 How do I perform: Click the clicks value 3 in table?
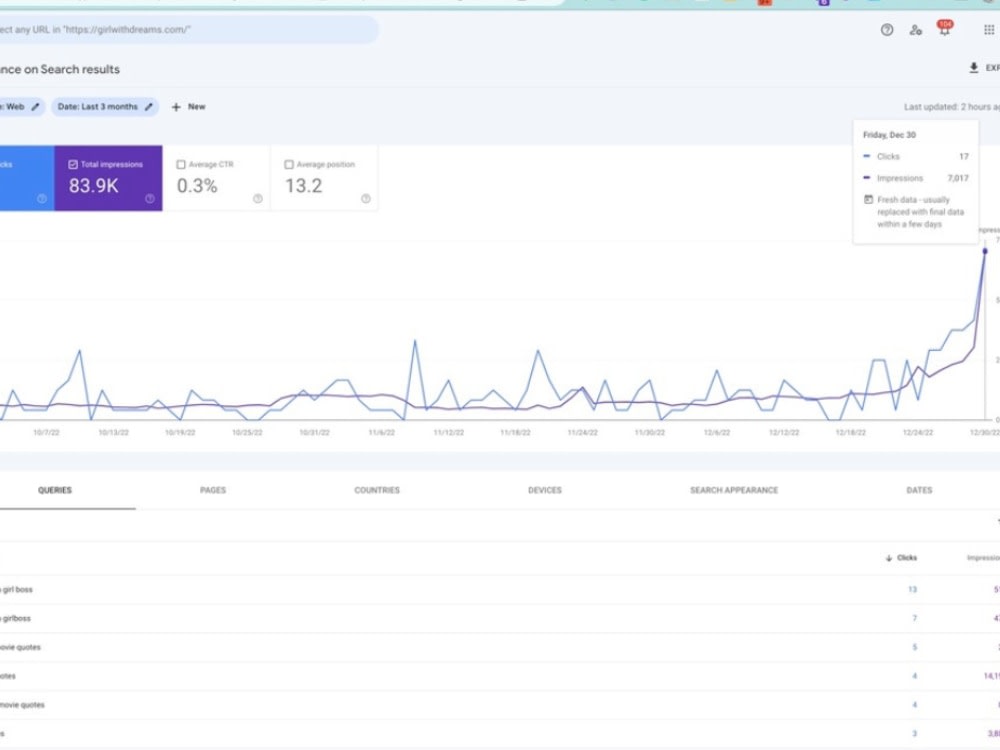(915, 733)
